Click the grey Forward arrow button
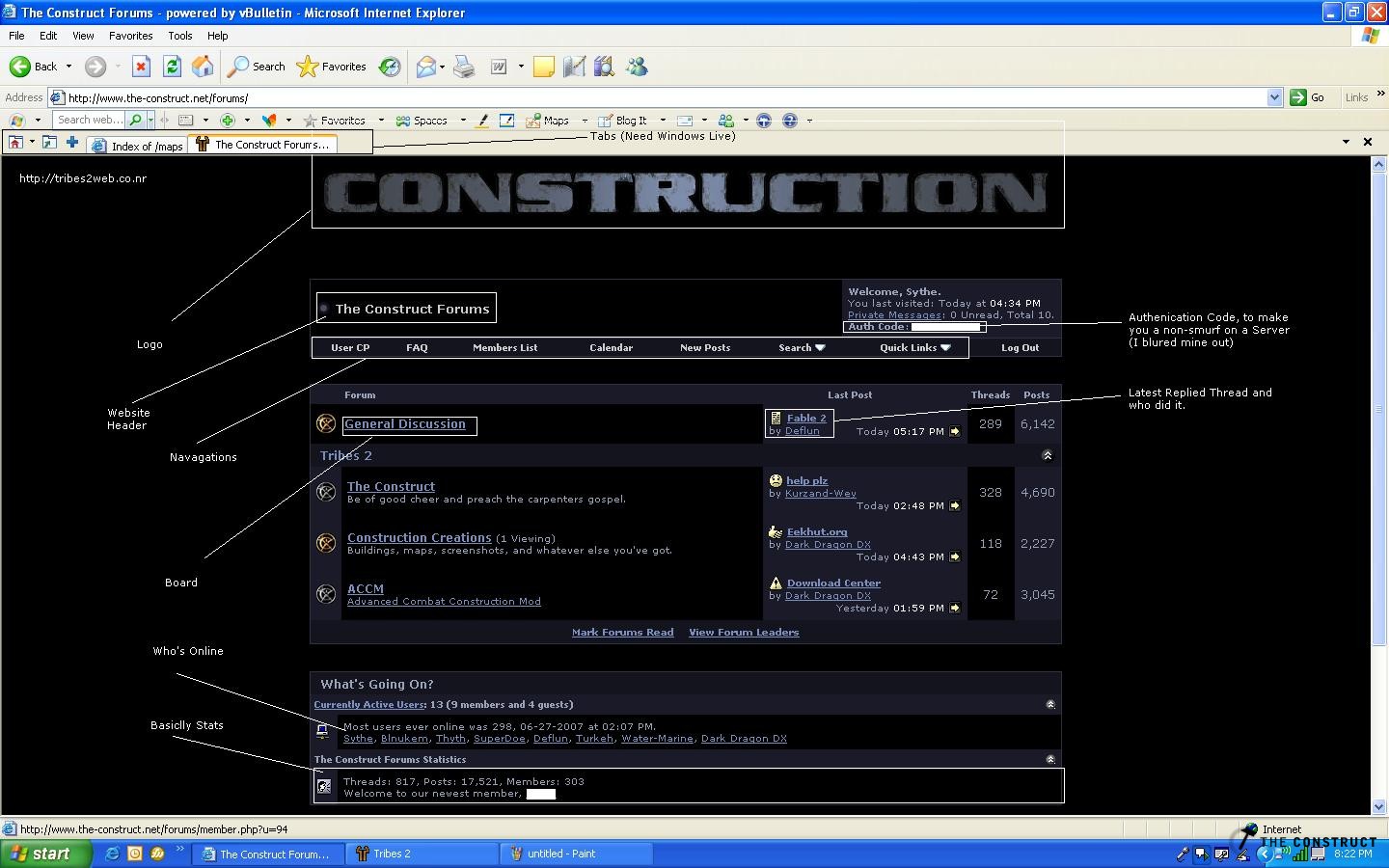 click(95, 67)
